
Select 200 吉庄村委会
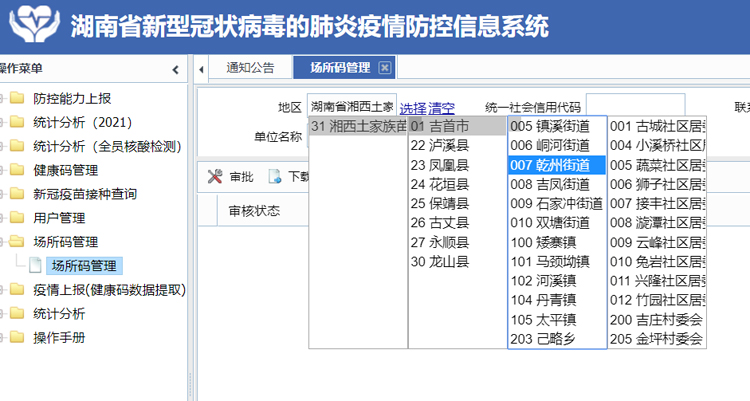(657, 320)
